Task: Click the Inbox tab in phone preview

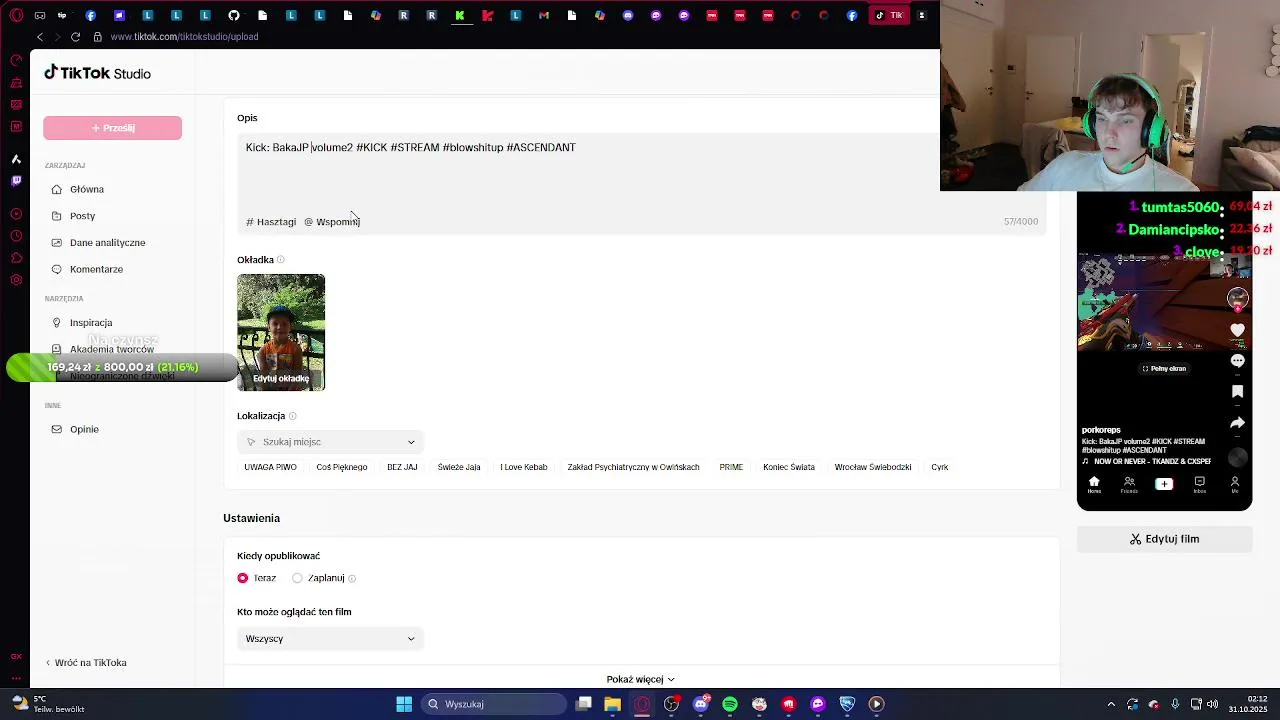Action: pos(1199,485)
